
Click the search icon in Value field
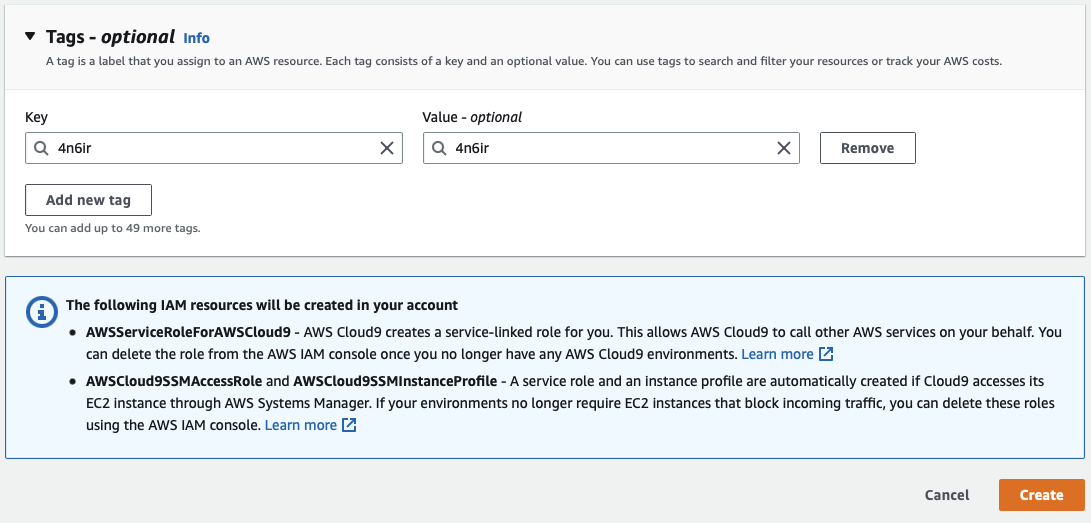pyautogui.click(x=439, y=148)
